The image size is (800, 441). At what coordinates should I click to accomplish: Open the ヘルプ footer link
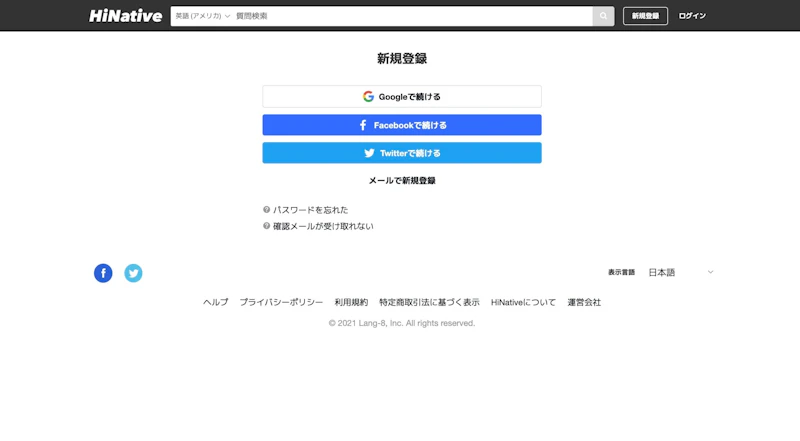point(215,302)
